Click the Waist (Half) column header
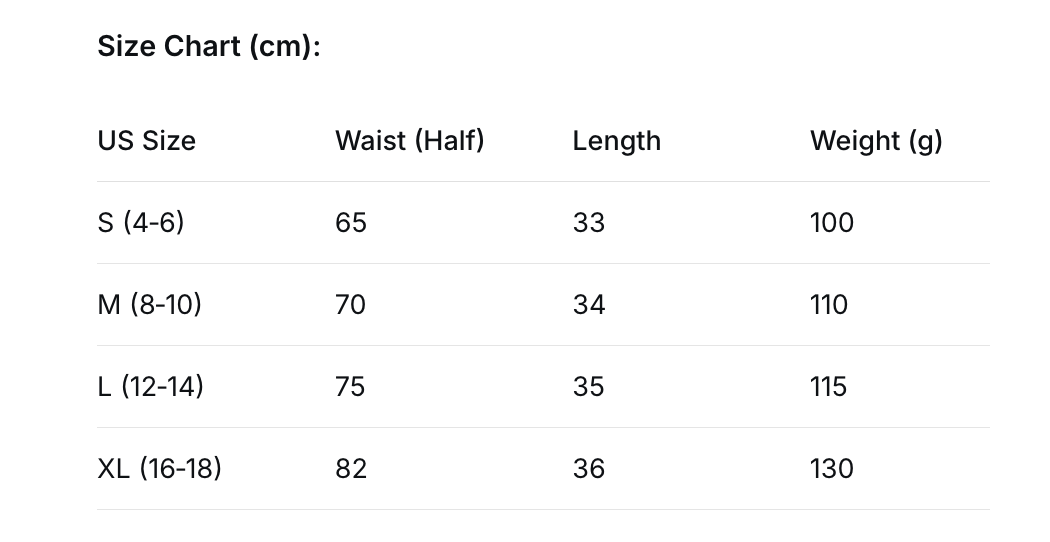This screenshot has height=542, width=1050. point(410,141)
